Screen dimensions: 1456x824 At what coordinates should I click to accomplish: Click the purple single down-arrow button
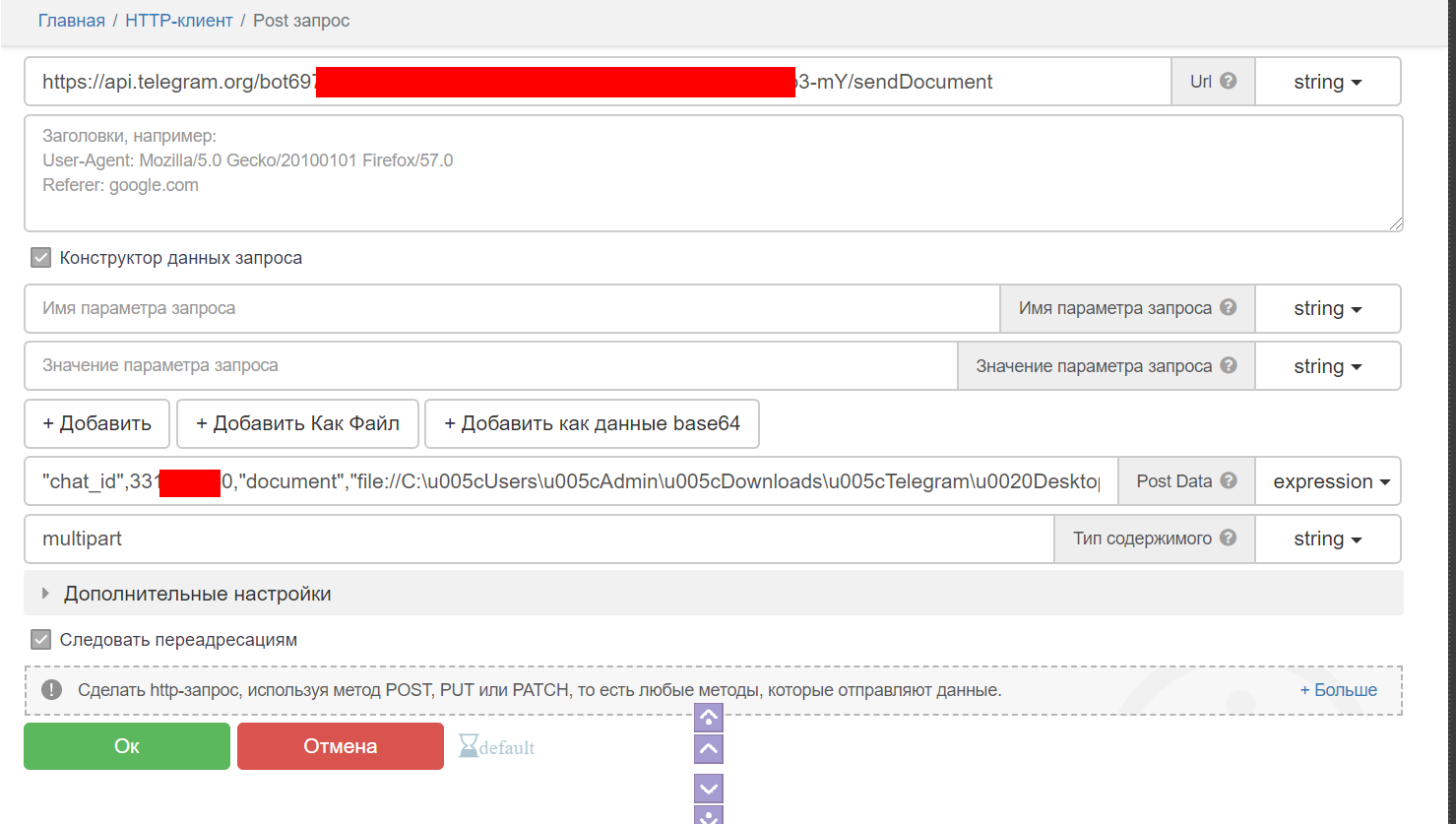tap(709, 789)
